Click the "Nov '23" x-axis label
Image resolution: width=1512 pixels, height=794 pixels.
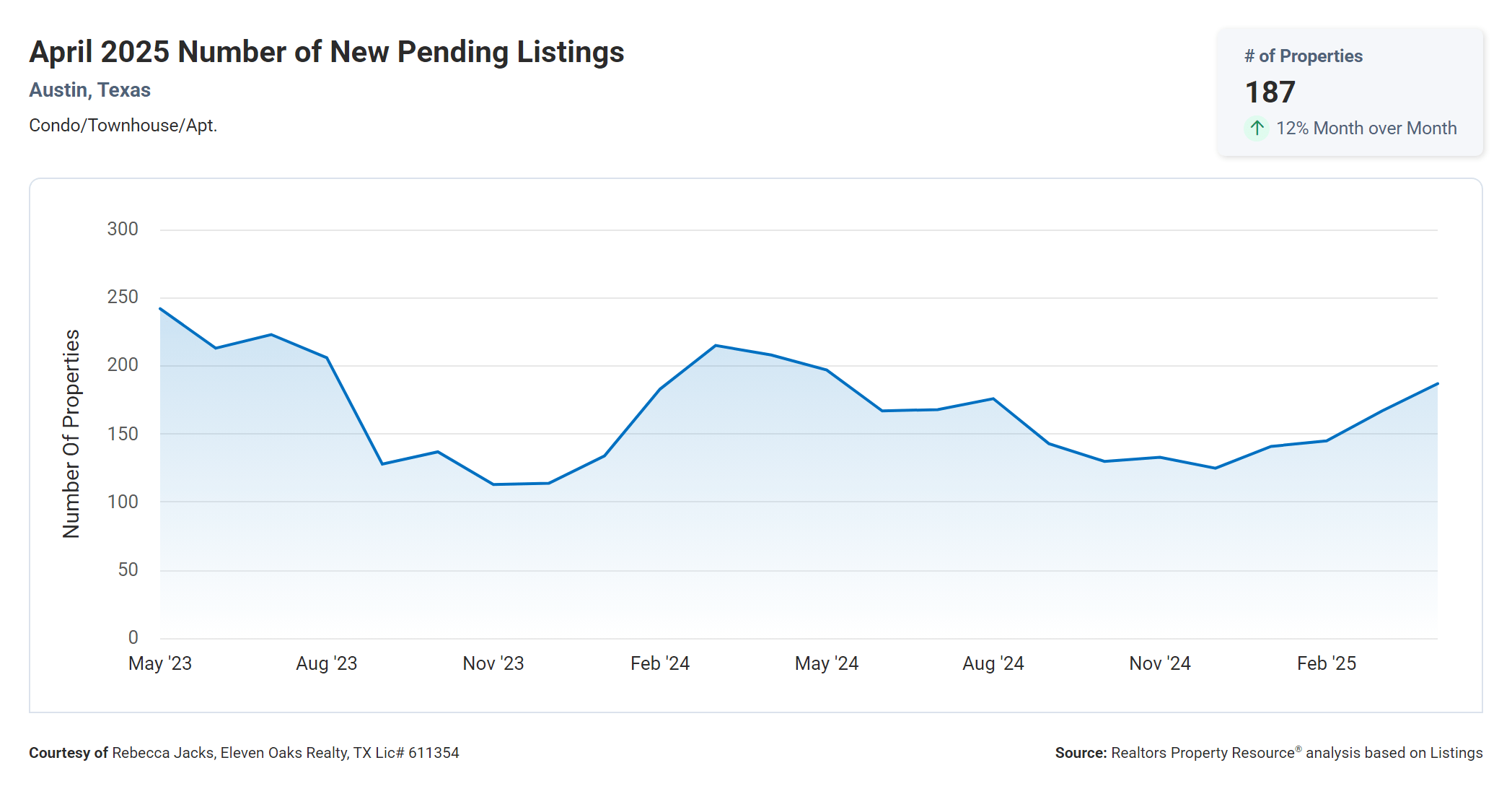[x=493, y=663]
